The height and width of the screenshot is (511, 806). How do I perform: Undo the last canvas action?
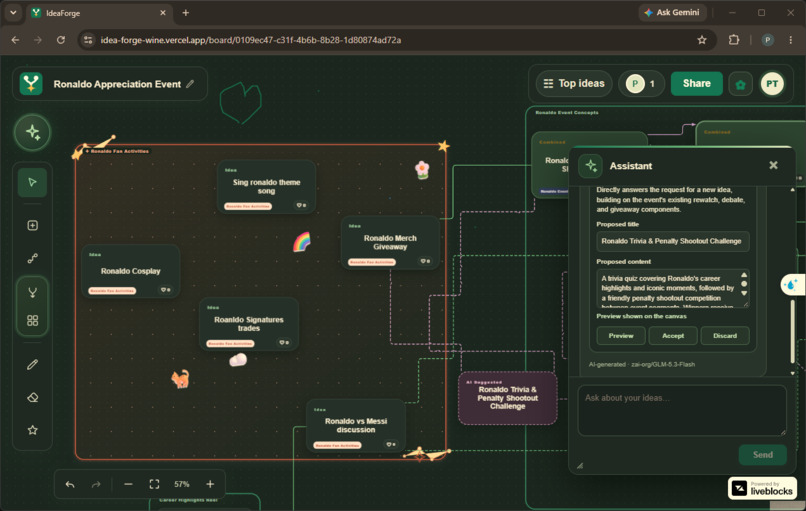(70, 484)
